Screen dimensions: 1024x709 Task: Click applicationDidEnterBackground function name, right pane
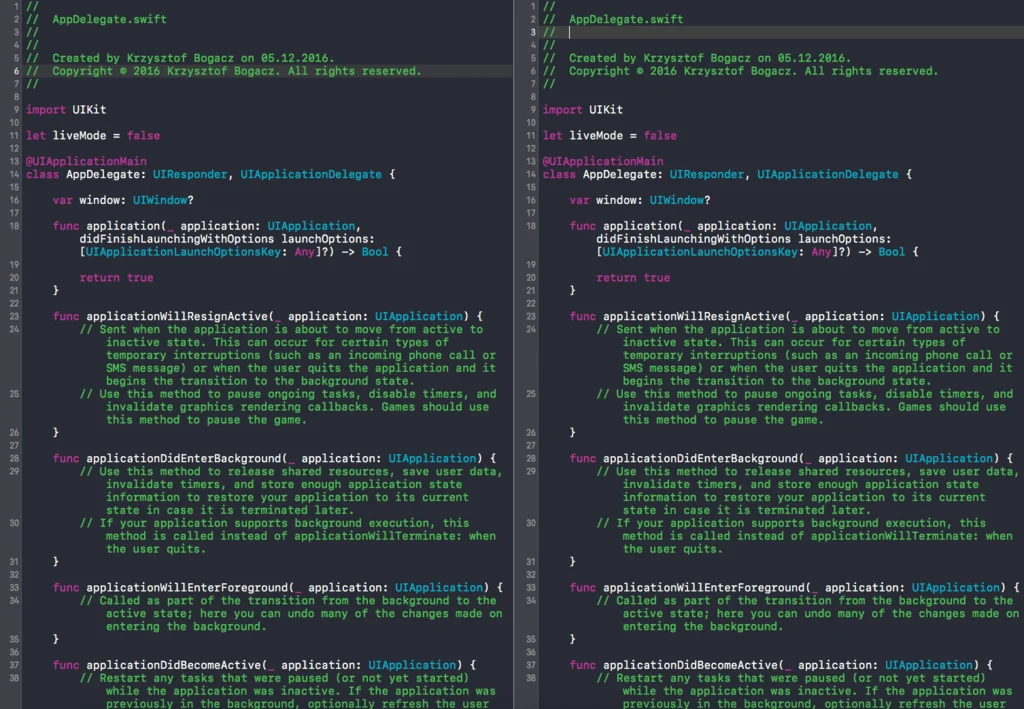700,458
